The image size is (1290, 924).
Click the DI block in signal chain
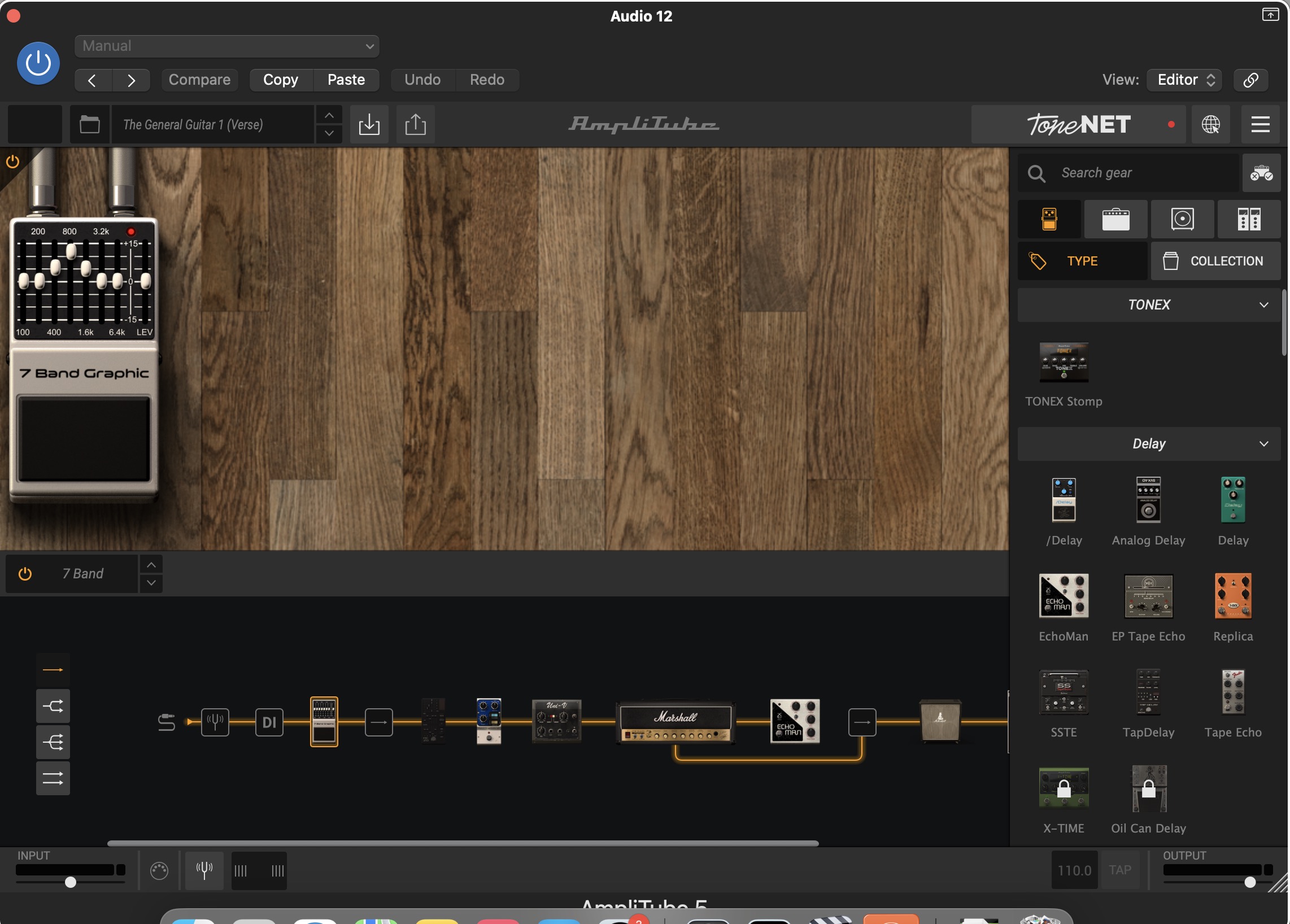point(269,723)
